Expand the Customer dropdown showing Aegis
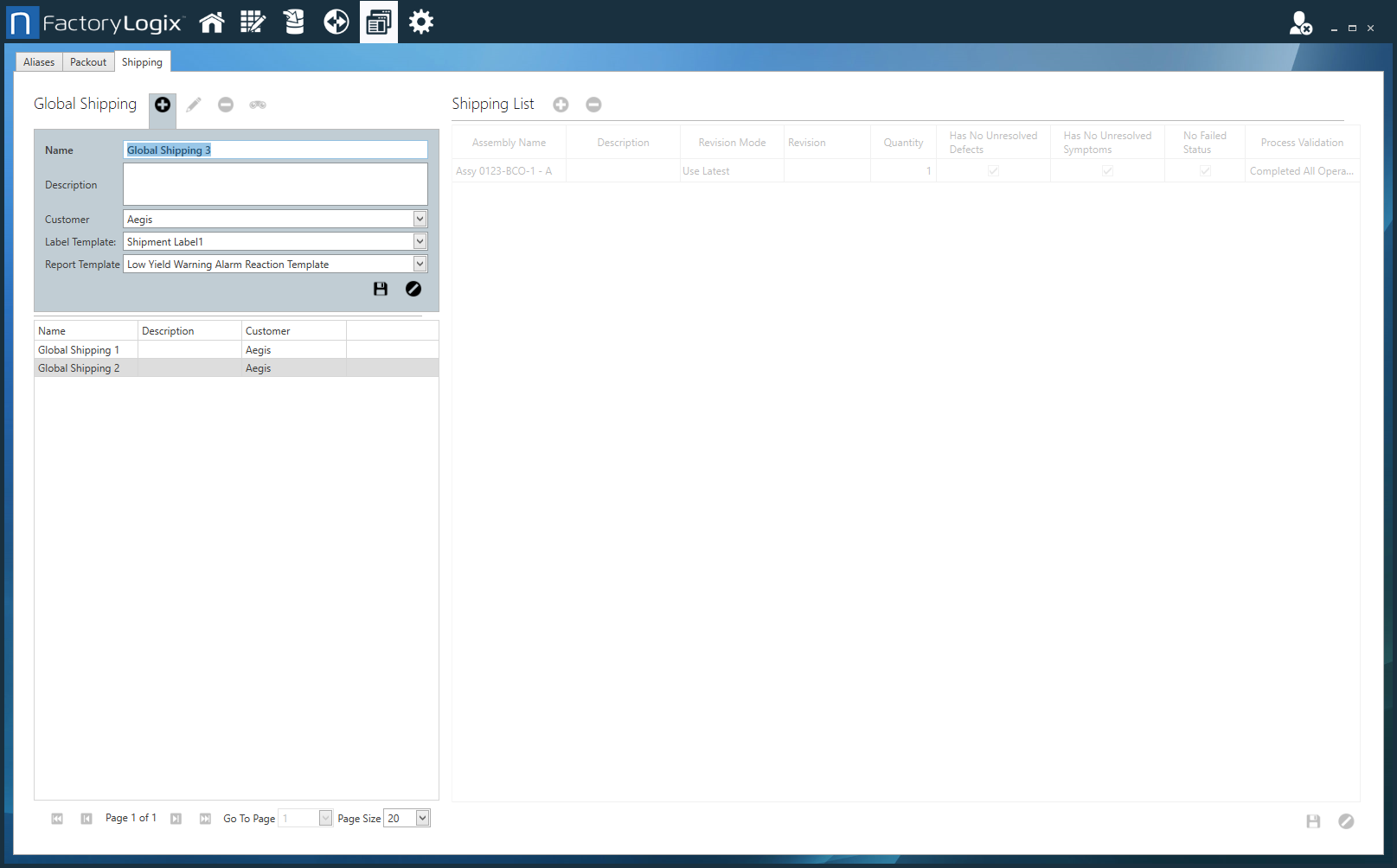 [x=420, y=220]
